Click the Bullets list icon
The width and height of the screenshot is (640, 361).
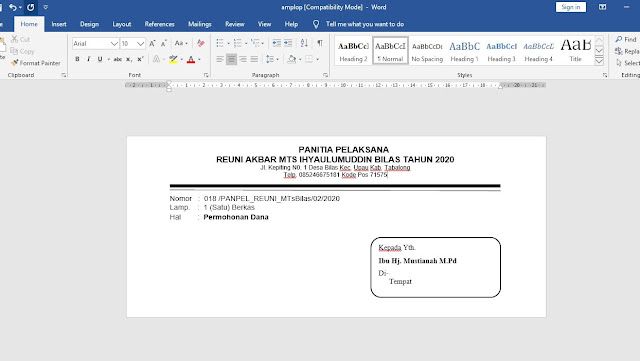220,43
